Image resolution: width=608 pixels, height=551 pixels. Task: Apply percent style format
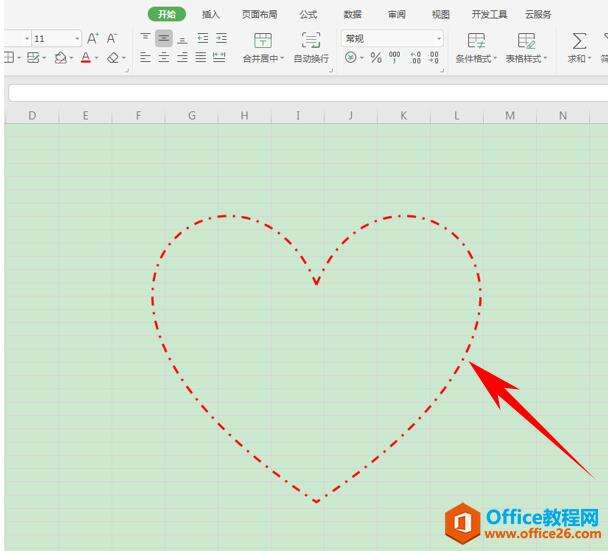[x=376, y=58]
